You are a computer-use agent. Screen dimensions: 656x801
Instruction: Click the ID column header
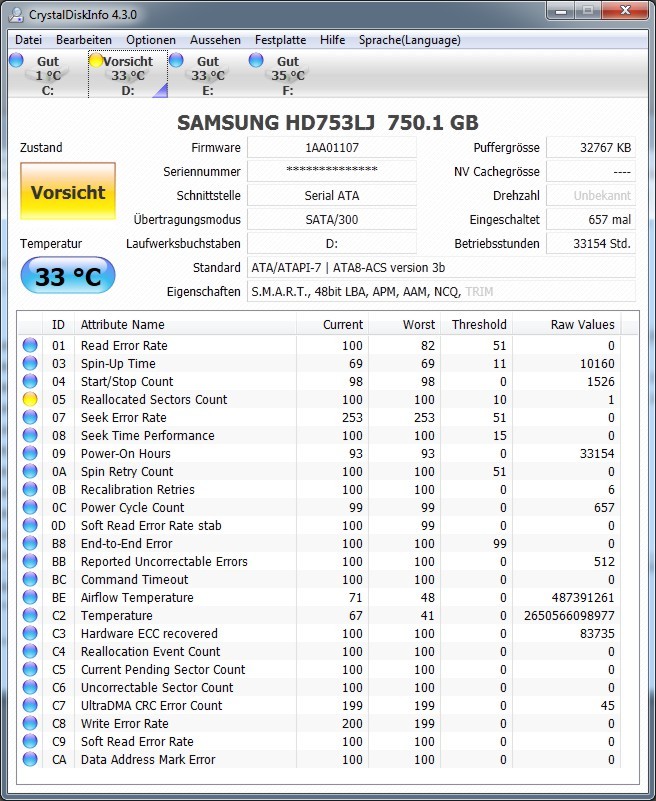(58, 324)
